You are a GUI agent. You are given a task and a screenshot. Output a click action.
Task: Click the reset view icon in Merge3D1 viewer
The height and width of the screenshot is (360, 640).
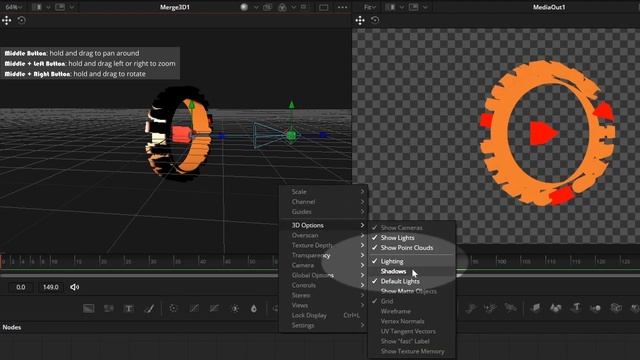pyautogui.click(x=22, y=20)
